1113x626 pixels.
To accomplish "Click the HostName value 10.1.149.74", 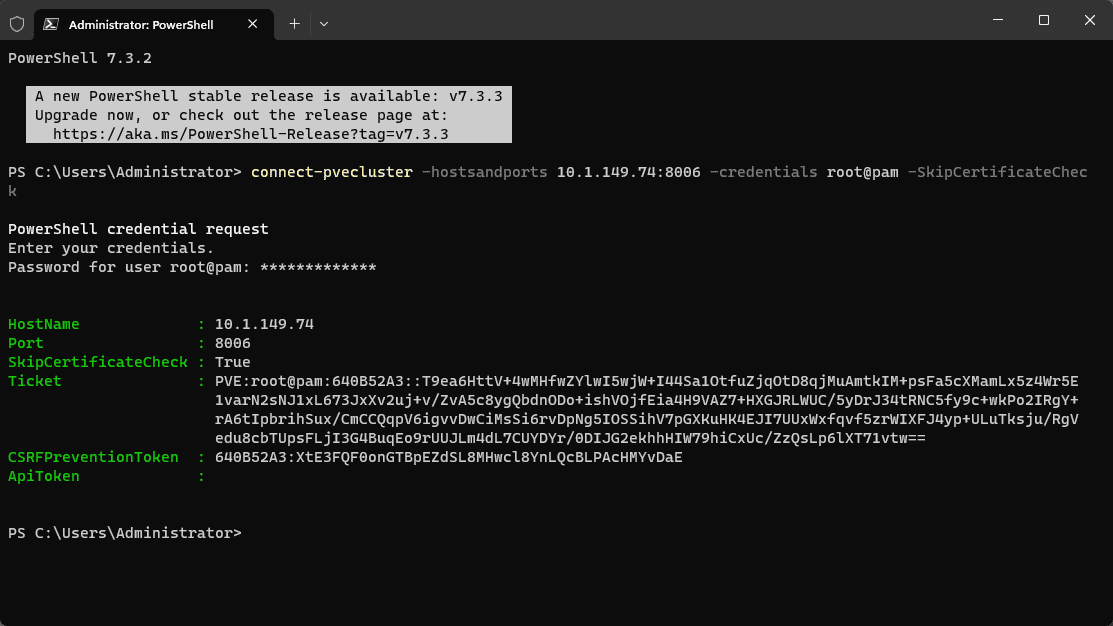I will (x=264, y=324).
